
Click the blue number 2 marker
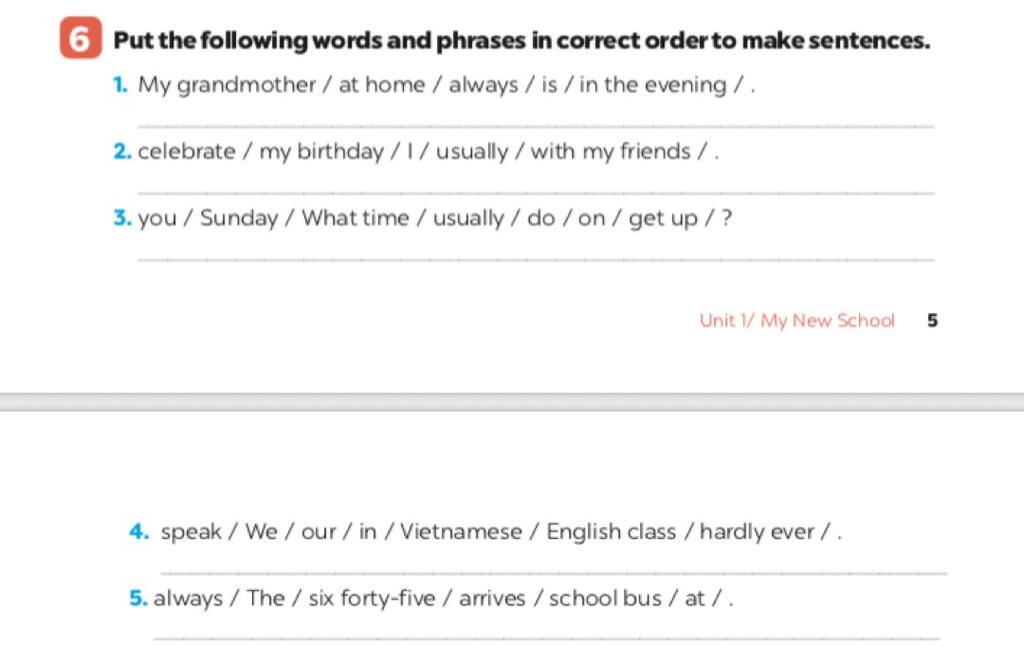pos(123,152)
